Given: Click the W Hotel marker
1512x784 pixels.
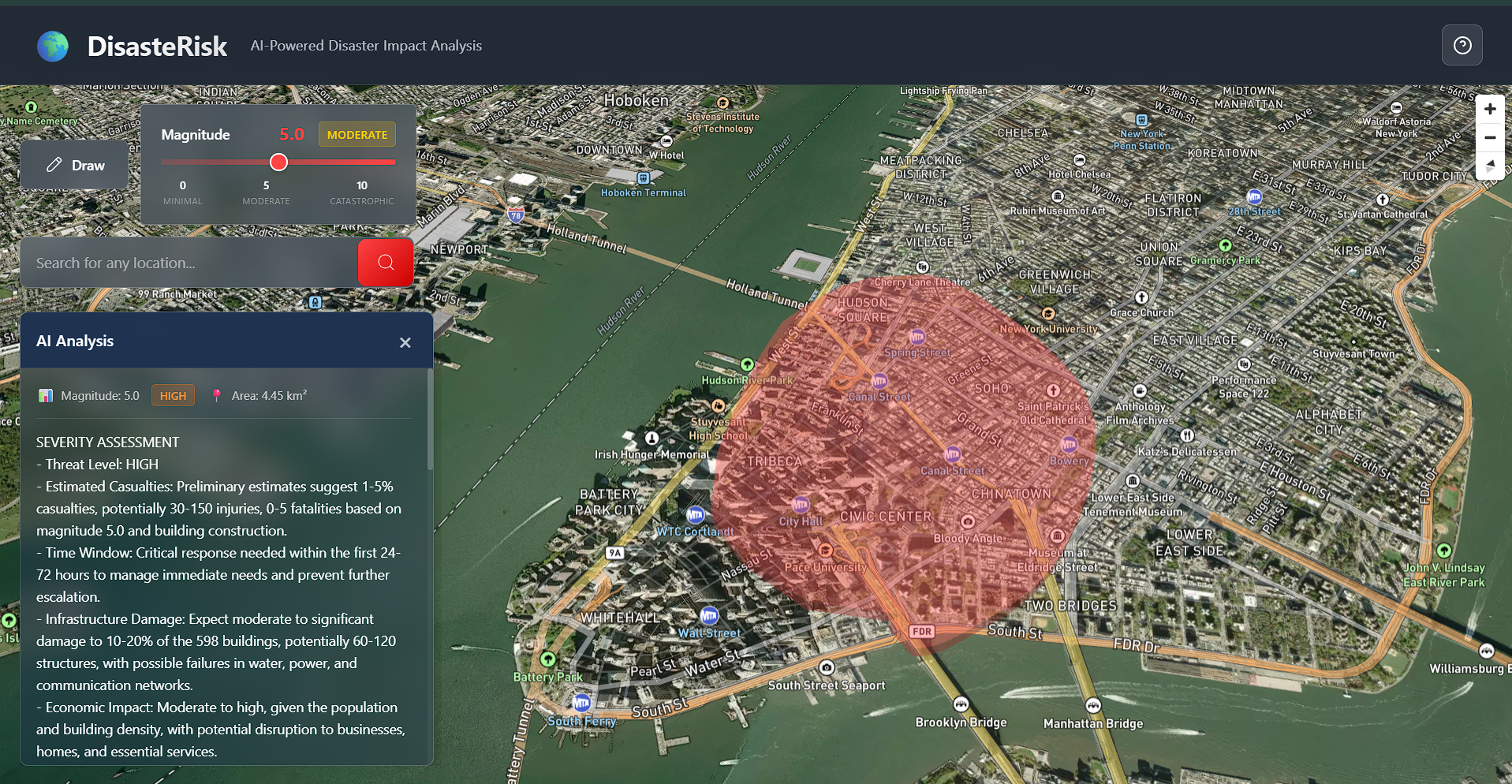Looking at the screenshot, I should tap(666, 141).
